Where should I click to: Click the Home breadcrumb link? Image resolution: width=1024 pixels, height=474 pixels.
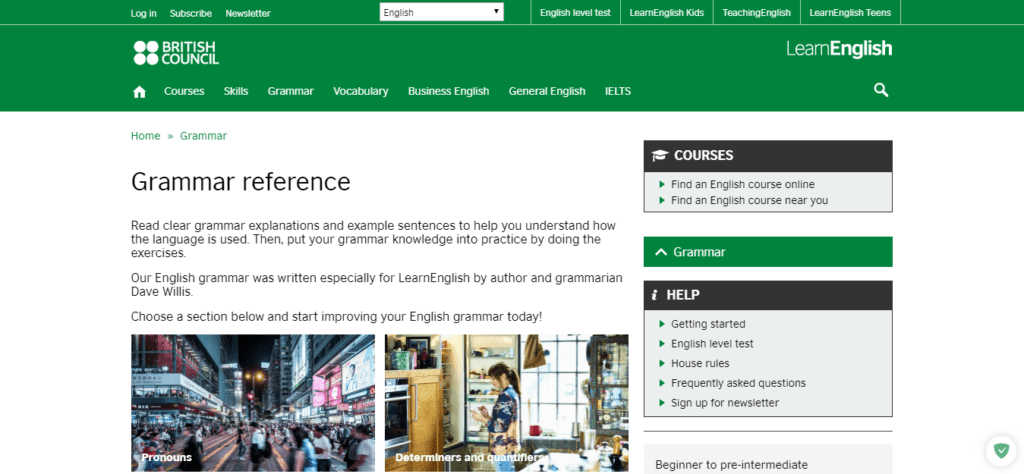(146, 136)
